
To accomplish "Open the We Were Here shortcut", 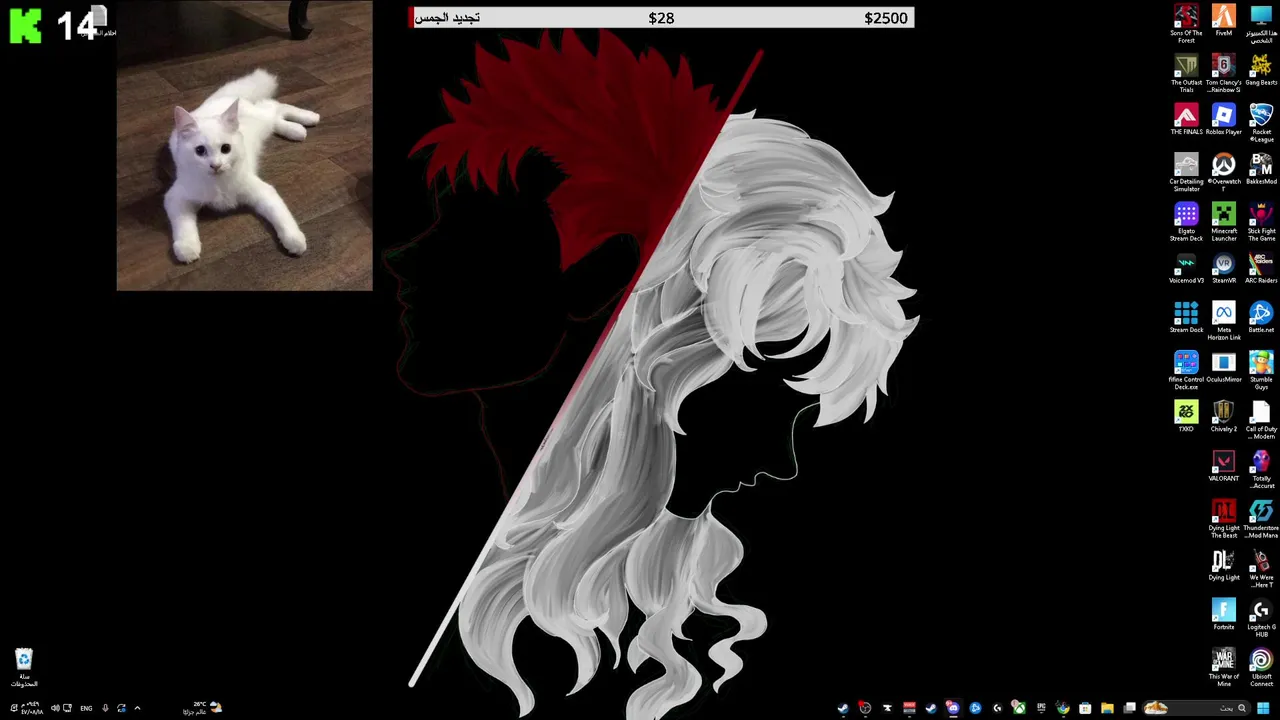I will pos(1261,568).
